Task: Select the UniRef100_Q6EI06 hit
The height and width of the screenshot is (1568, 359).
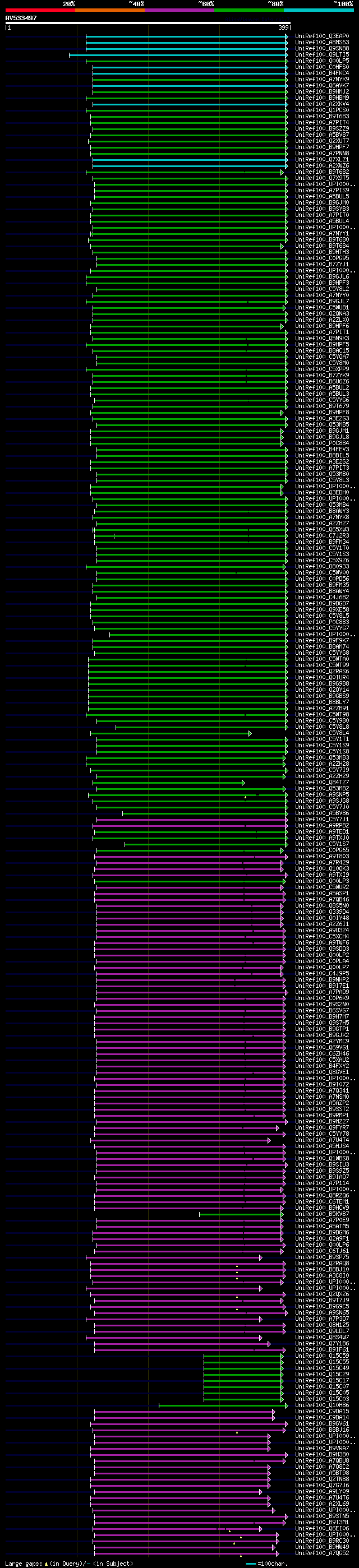Action: (323, 1529)
